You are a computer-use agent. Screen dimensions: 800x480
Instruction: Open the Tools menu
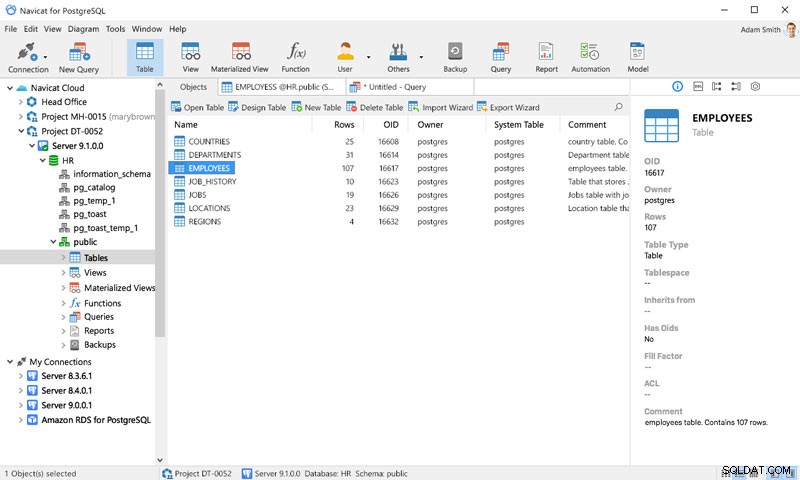pyautogui.click(x=115, y=29)
